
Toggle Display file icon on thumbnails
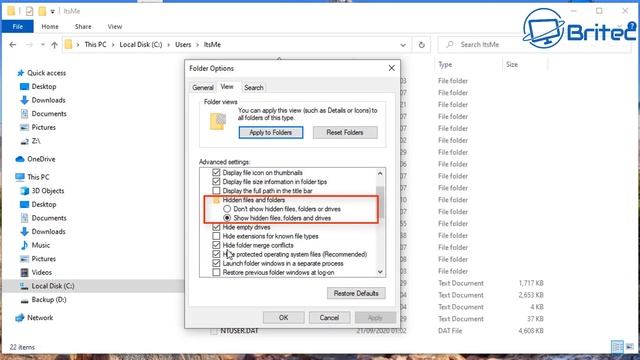point(216,173)
